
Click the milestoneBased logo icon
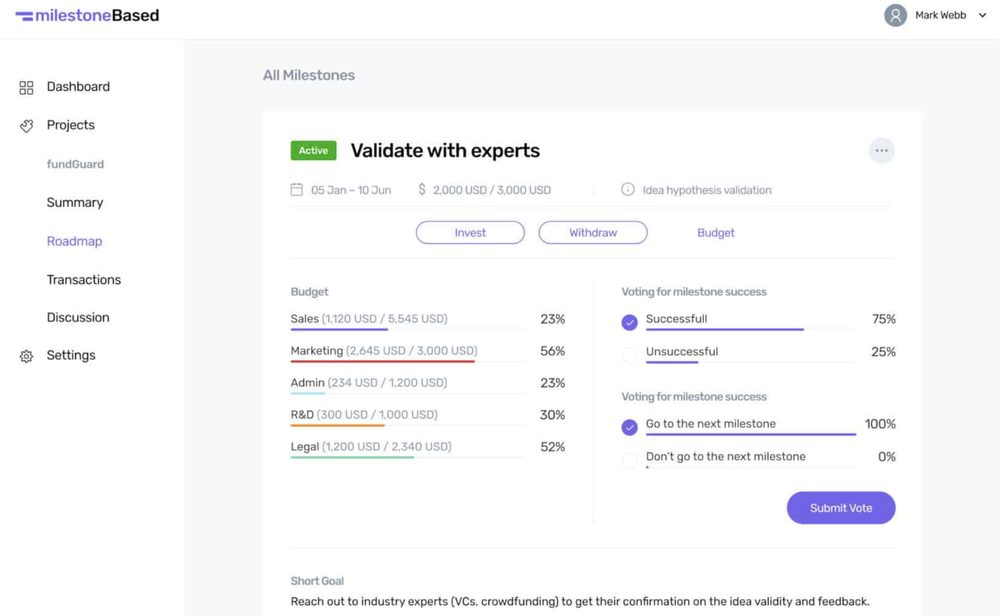tap(24, 15)
